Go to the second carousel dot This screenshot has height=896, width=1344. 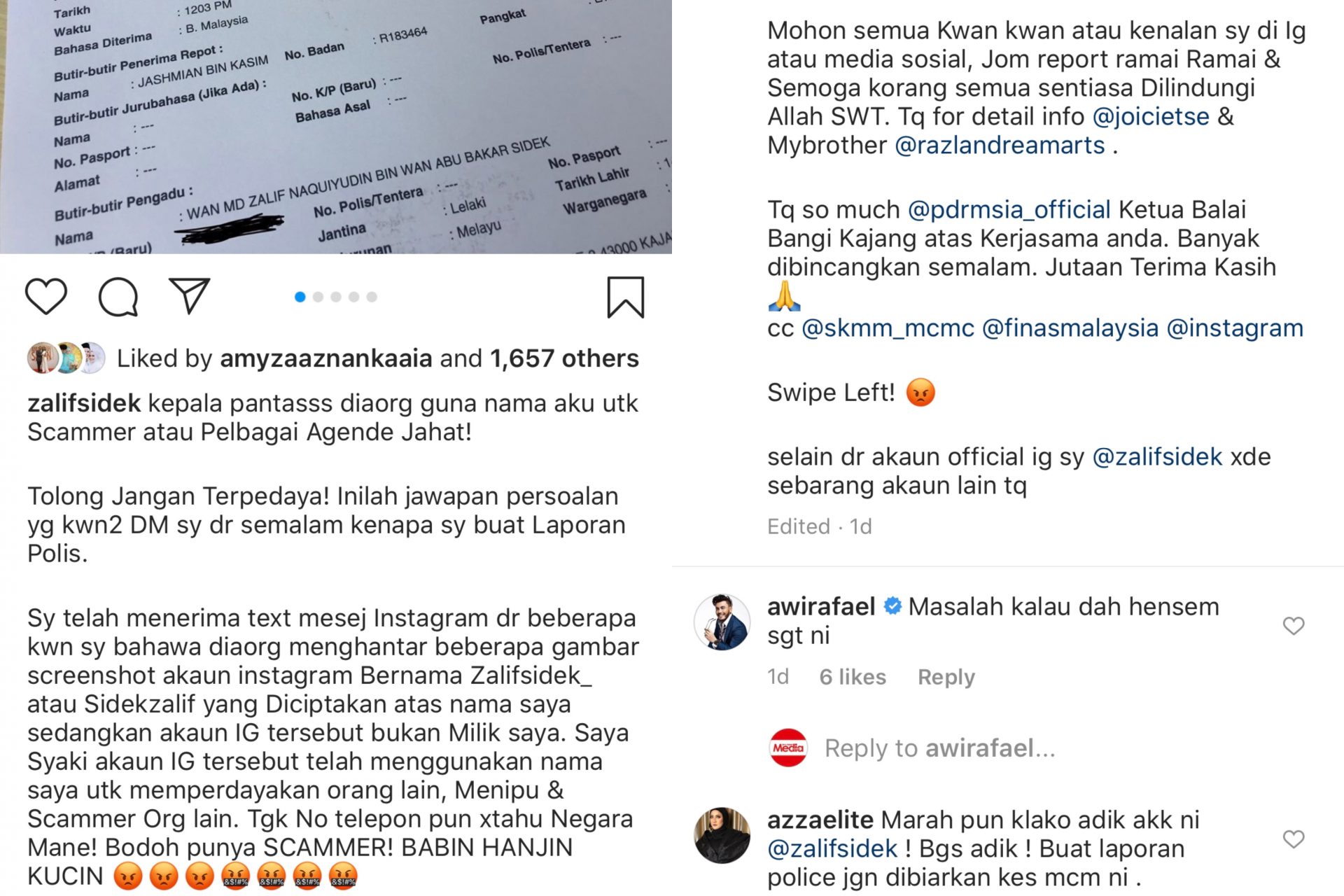(318, 297)
